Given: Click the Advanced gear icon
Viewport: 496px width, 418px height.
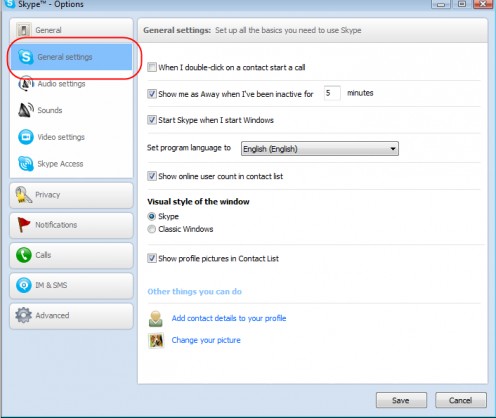Looking at the screenshot, I should click(x=23, y=315).
